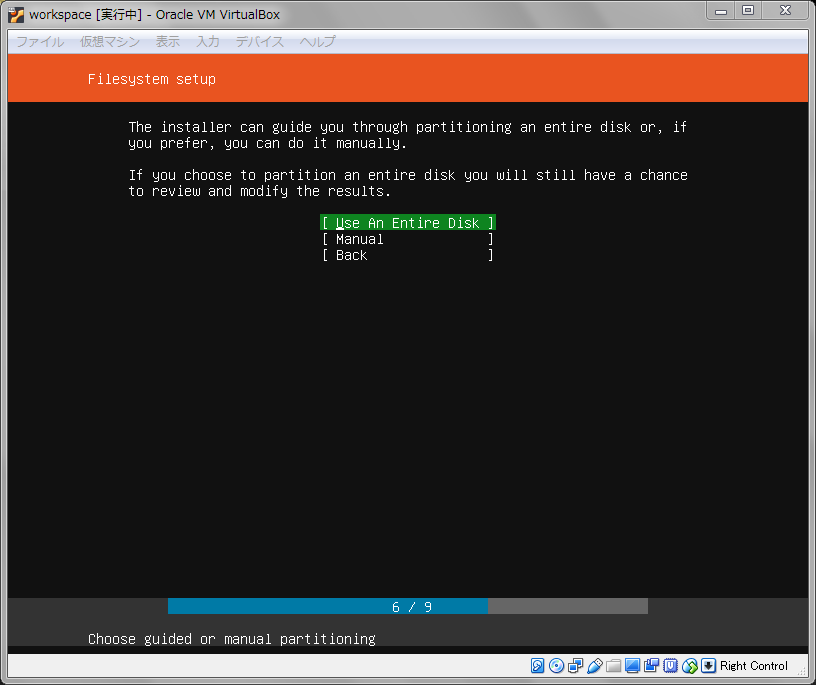Open the ヘルプ menu

click(317, 42)
